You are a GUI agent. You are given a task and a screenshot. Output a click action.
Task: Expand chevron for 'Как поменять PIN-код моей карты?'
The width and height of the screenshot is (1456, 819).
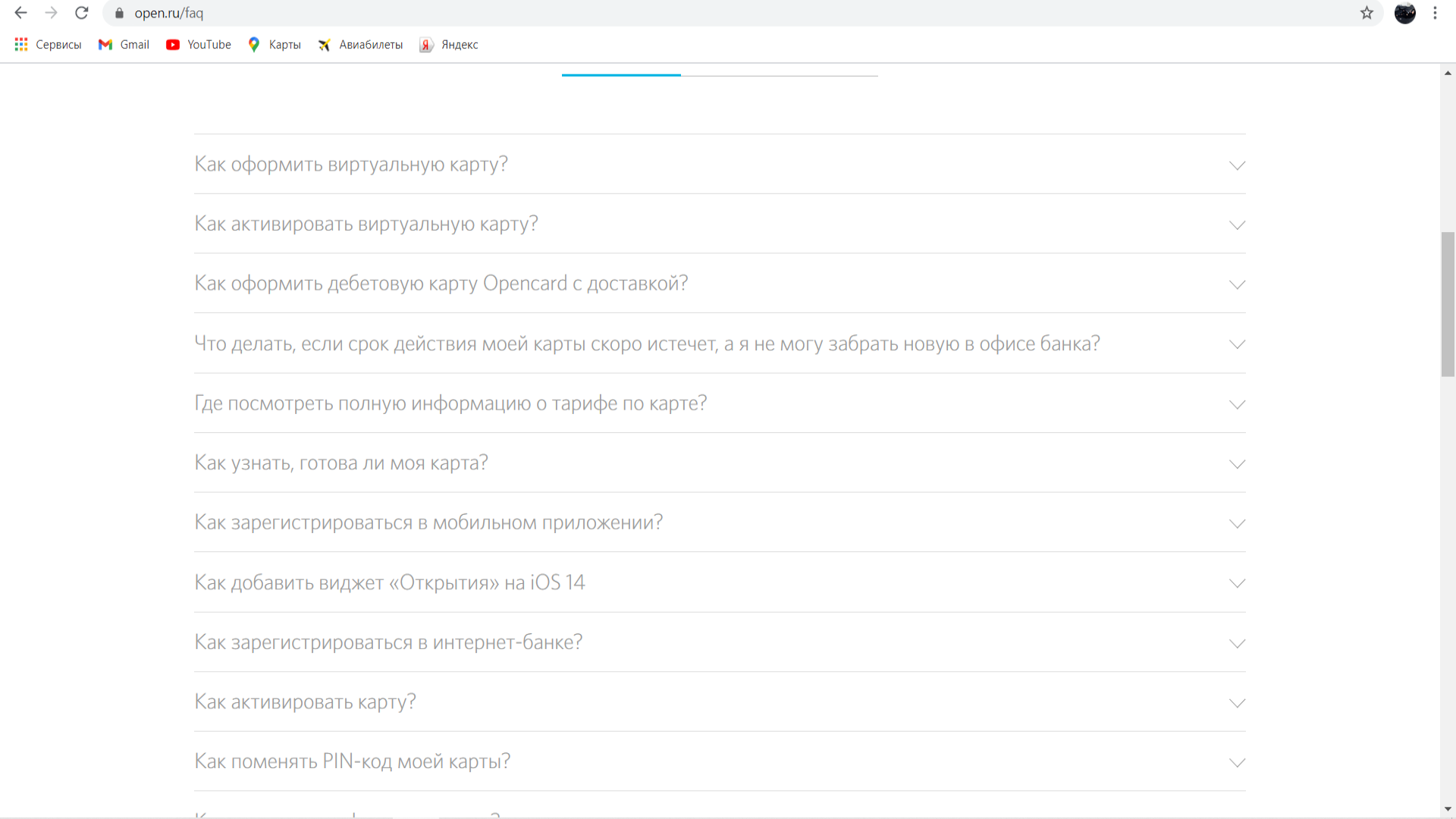pyautogui.click(x=1237, y=762)
